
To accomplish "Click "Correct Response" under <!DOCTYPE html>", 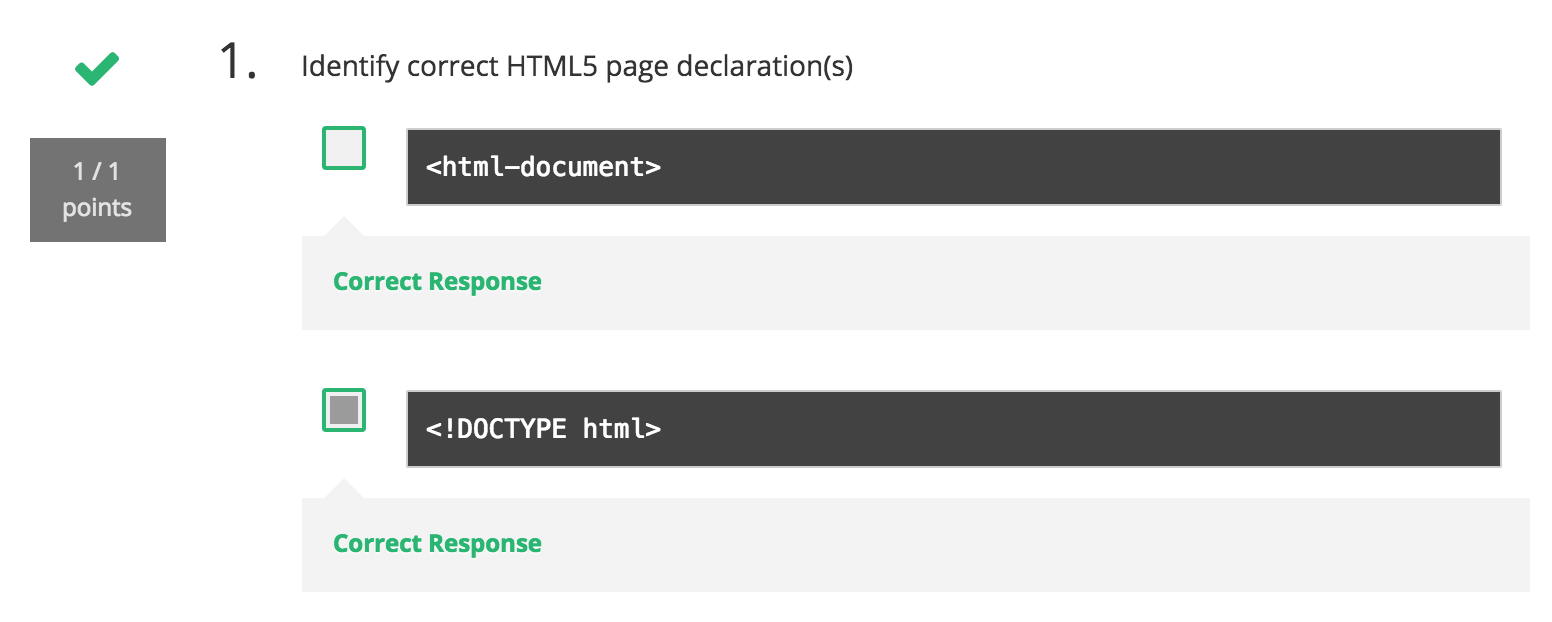I will (x=437, y=544).
